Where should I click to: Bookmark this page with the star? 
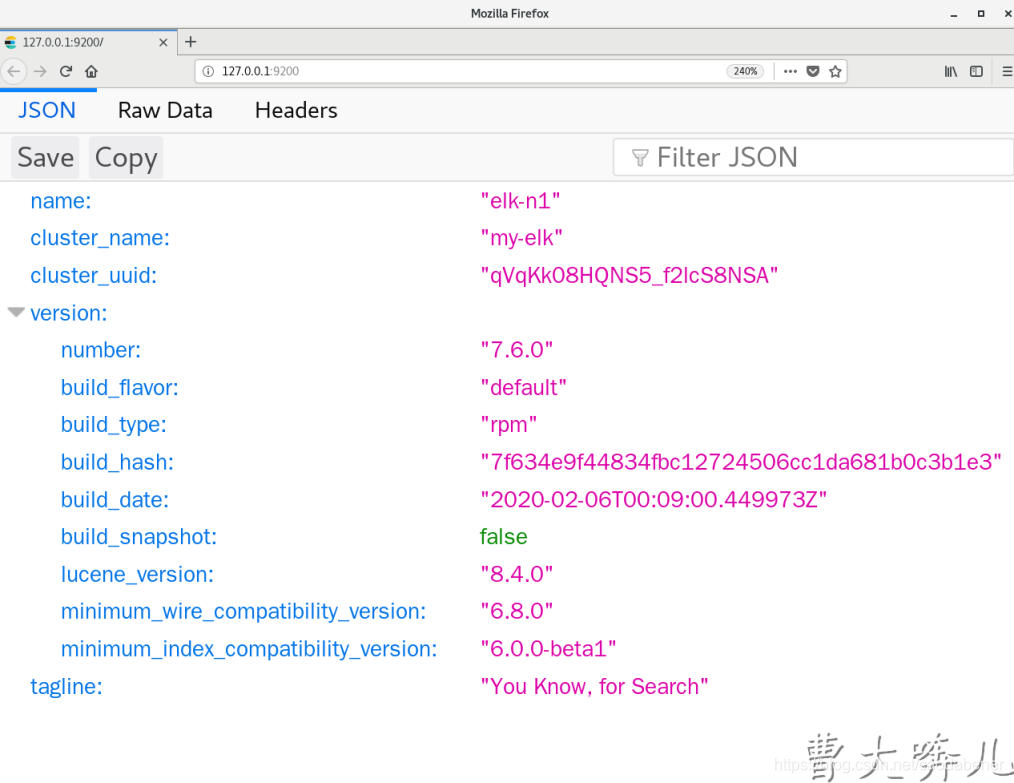[x=836, y=71]
